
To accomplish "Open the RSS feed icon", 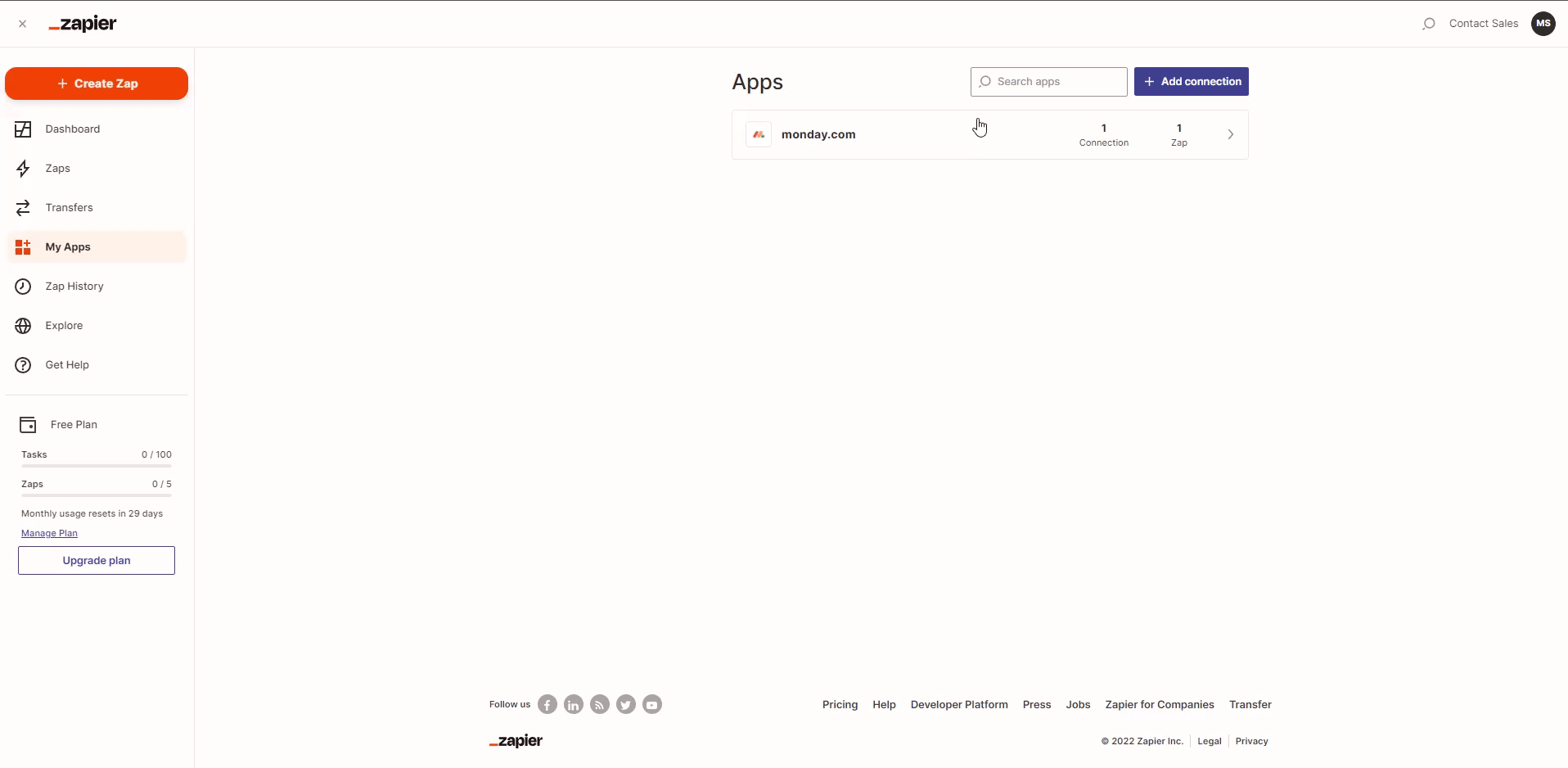I will click(600, 705).
